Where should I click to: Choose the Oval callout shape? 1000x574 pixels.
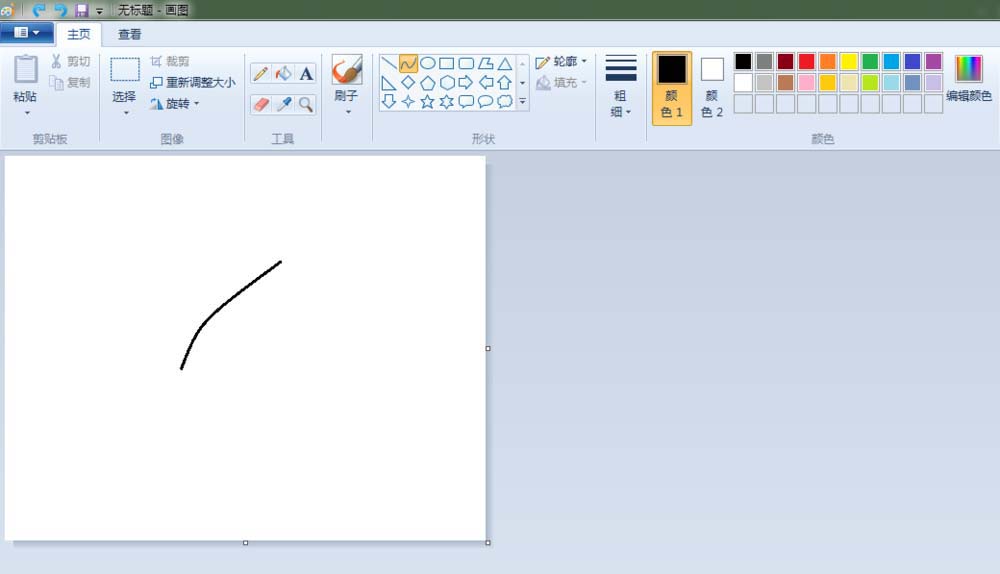point(486,101)
